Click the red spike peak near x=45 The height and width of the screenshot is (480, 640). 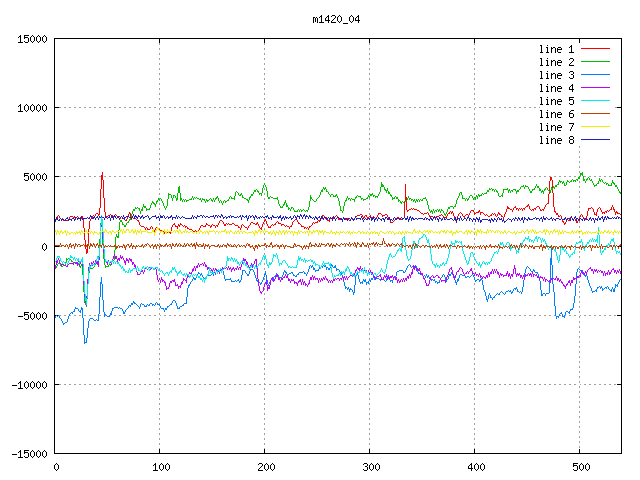(102, 173)
